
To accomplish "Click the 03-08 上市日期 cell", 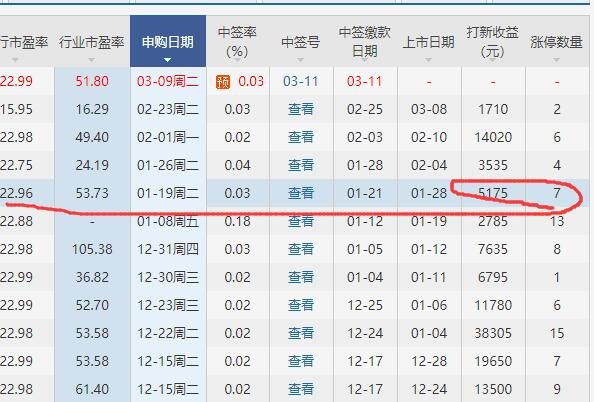I will [429, 109].
